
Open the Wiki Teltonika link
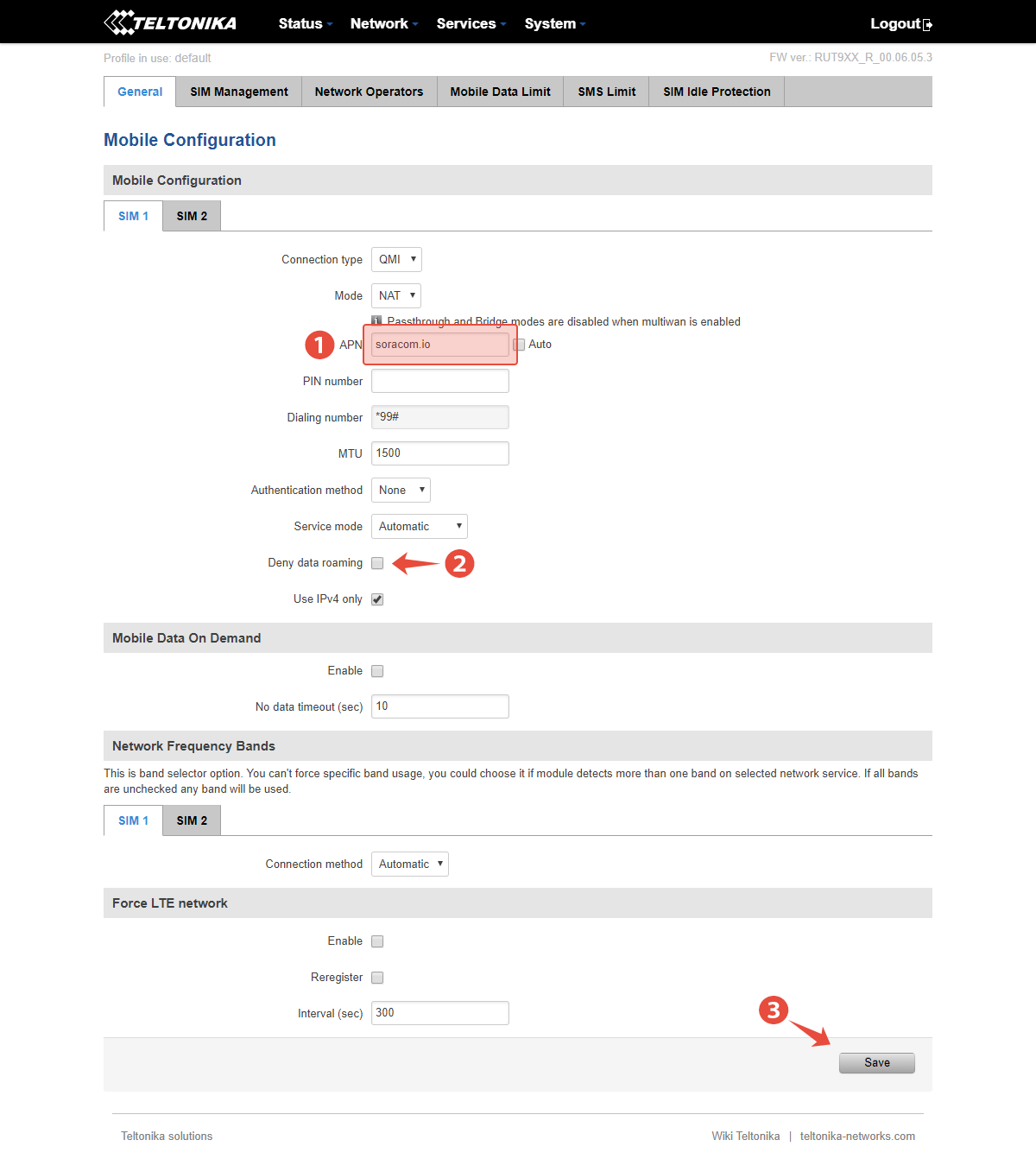[745, 1136]
